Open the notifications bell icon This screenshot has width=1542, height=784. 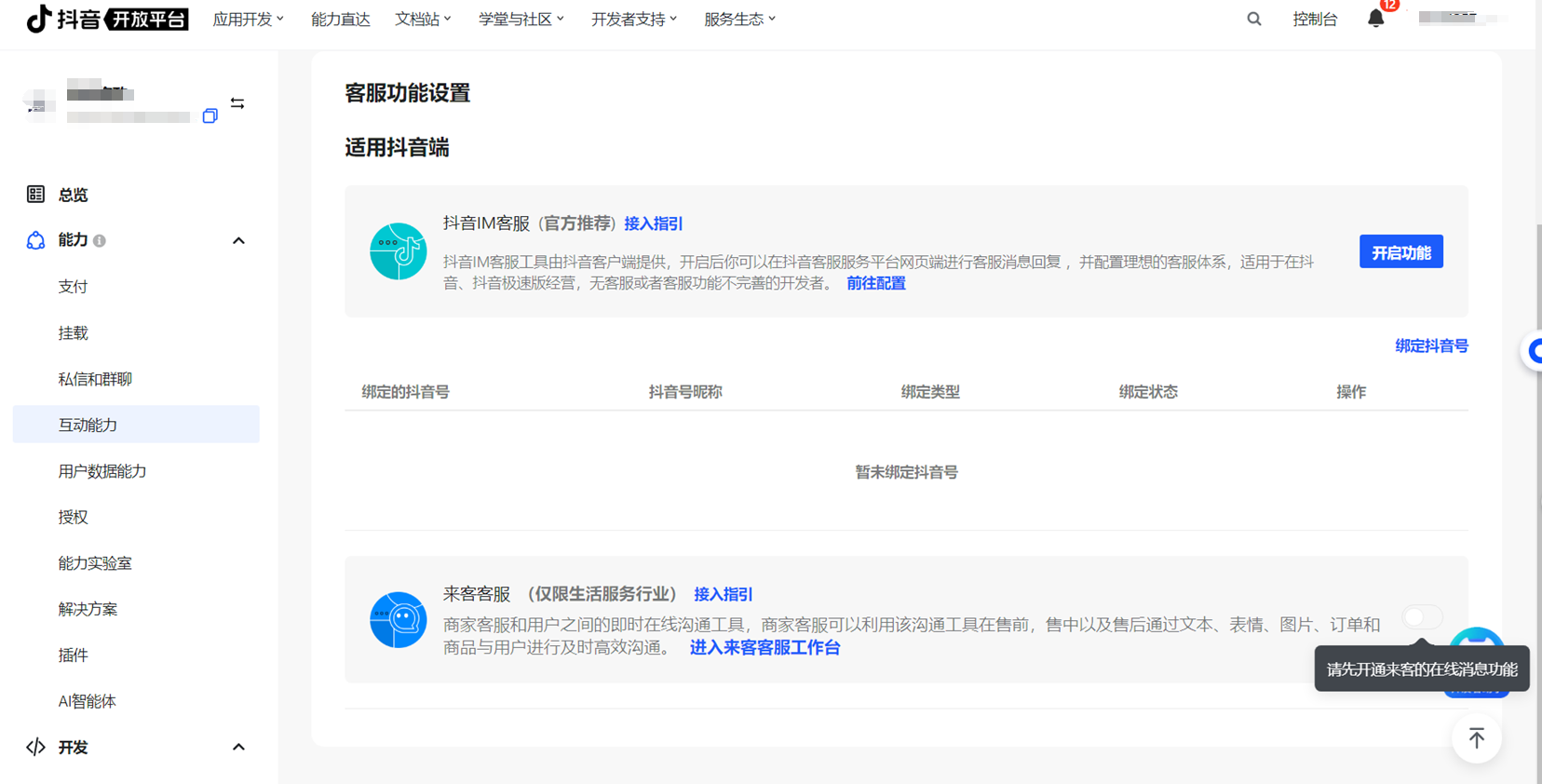pyautogui.click(x=1375, y=19)
